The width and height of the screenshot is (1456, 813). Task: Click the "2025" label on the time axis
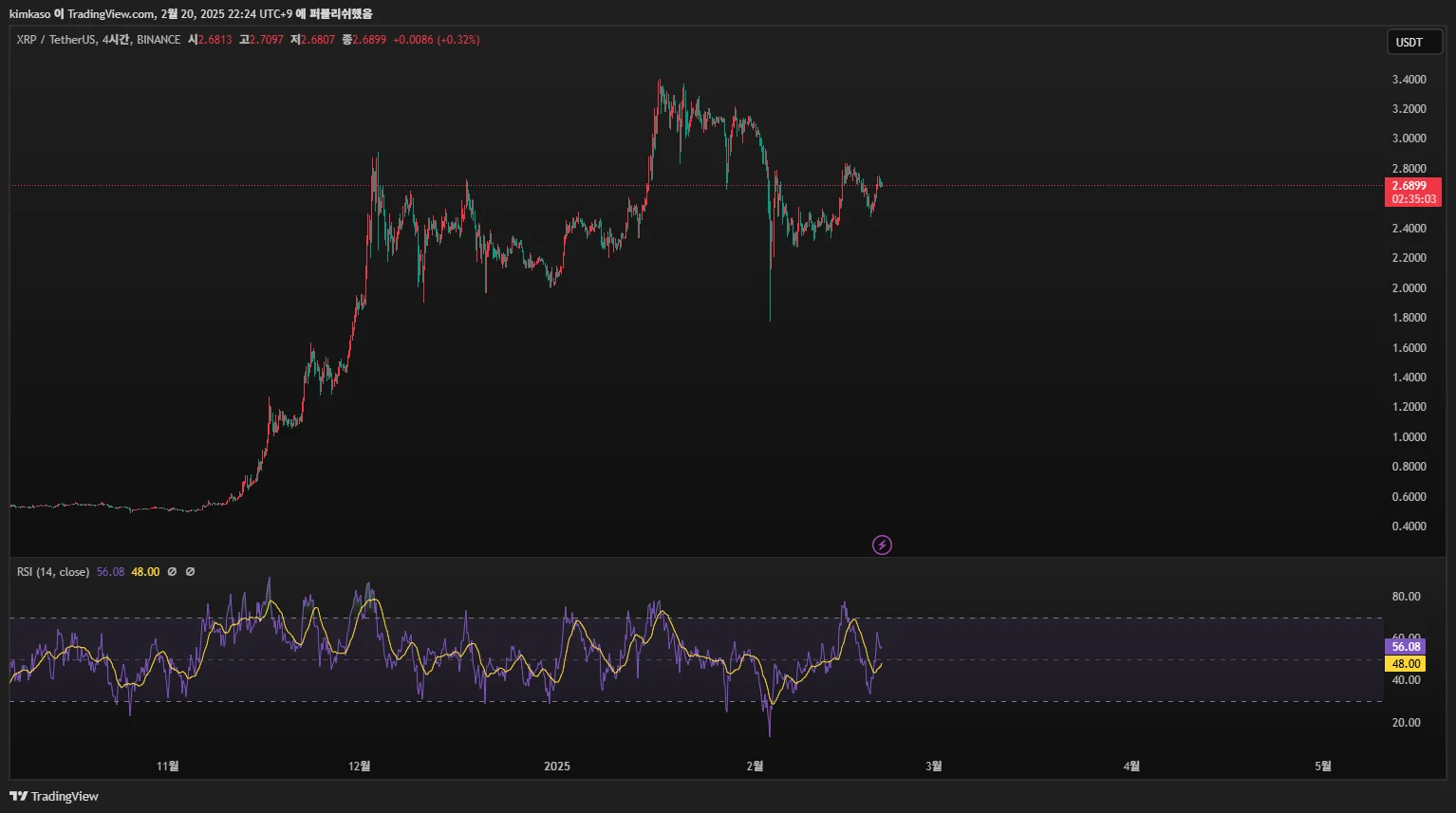557,767
